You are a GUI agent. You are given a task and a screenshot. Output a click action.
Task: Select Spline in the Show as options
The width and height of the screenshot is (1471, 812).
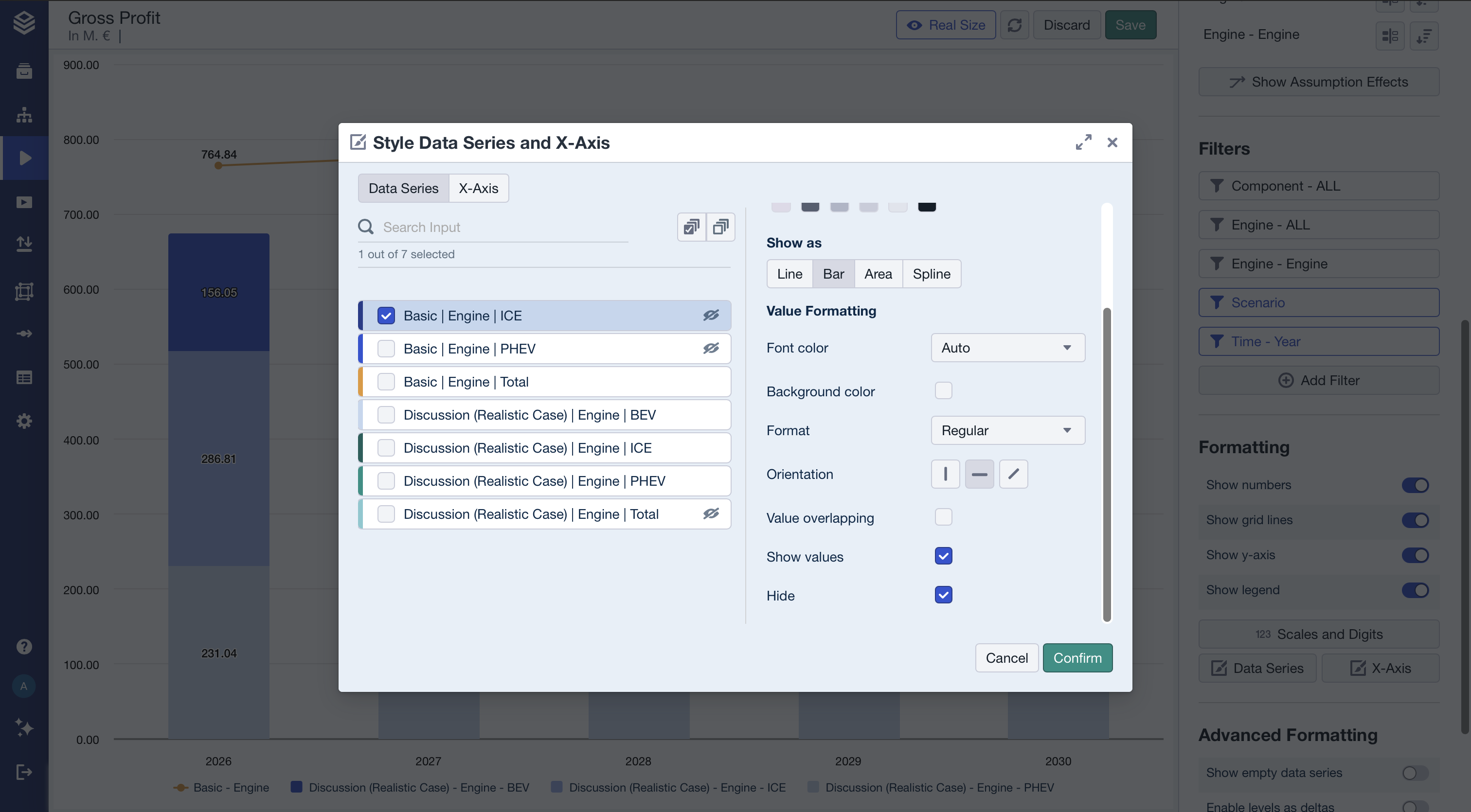click(931, 274)
